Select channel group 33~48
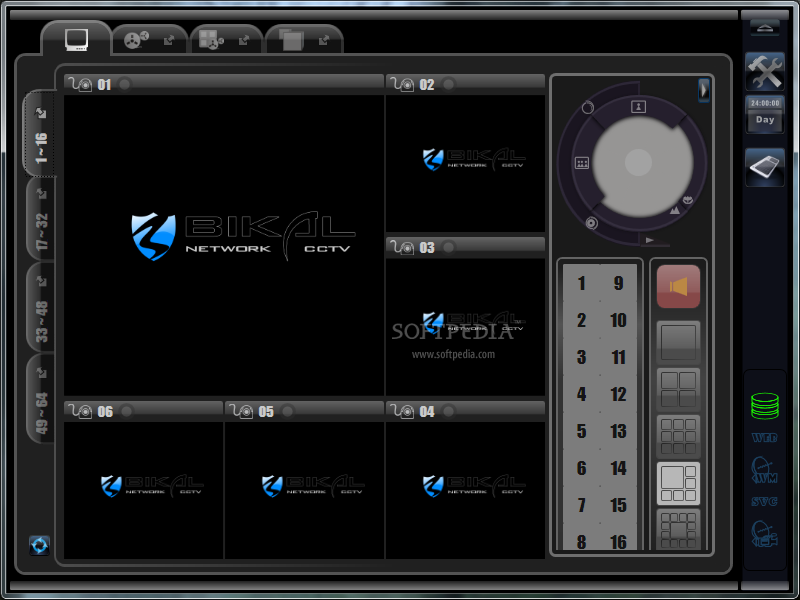800x600 pixels. point(41,309)
